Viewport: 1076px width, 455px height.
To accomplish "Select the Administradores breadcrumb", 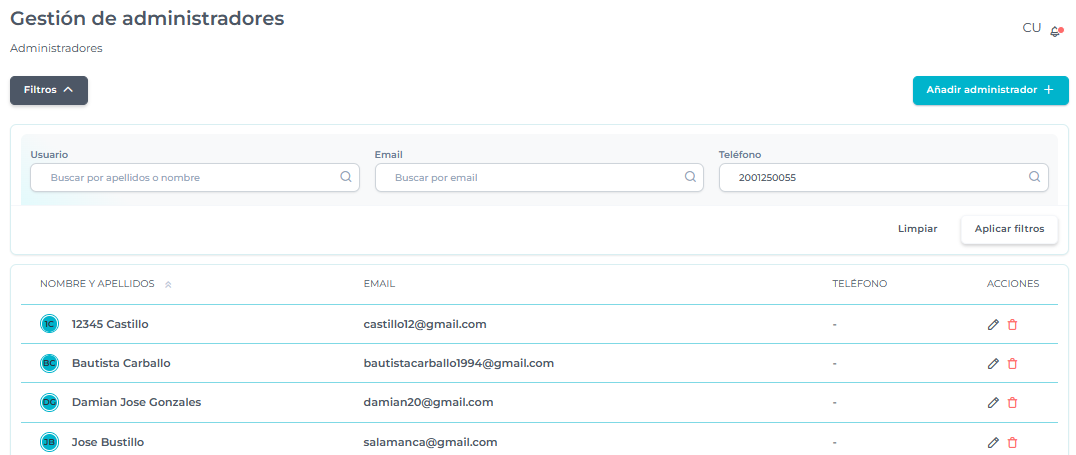I will coord(56,48).
